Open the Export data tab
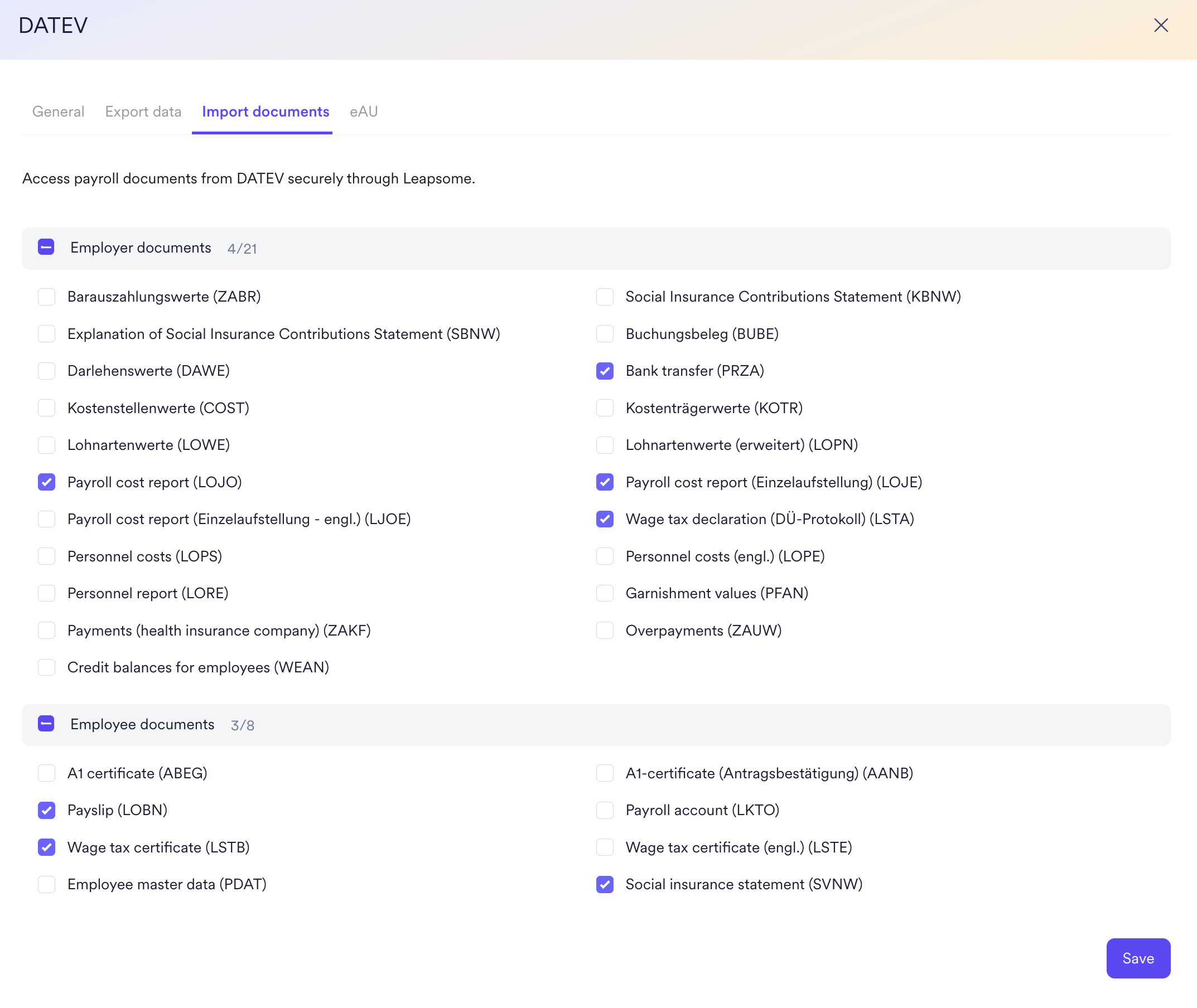Viewport: 1197px width, 1008px height. click(143, 112)
